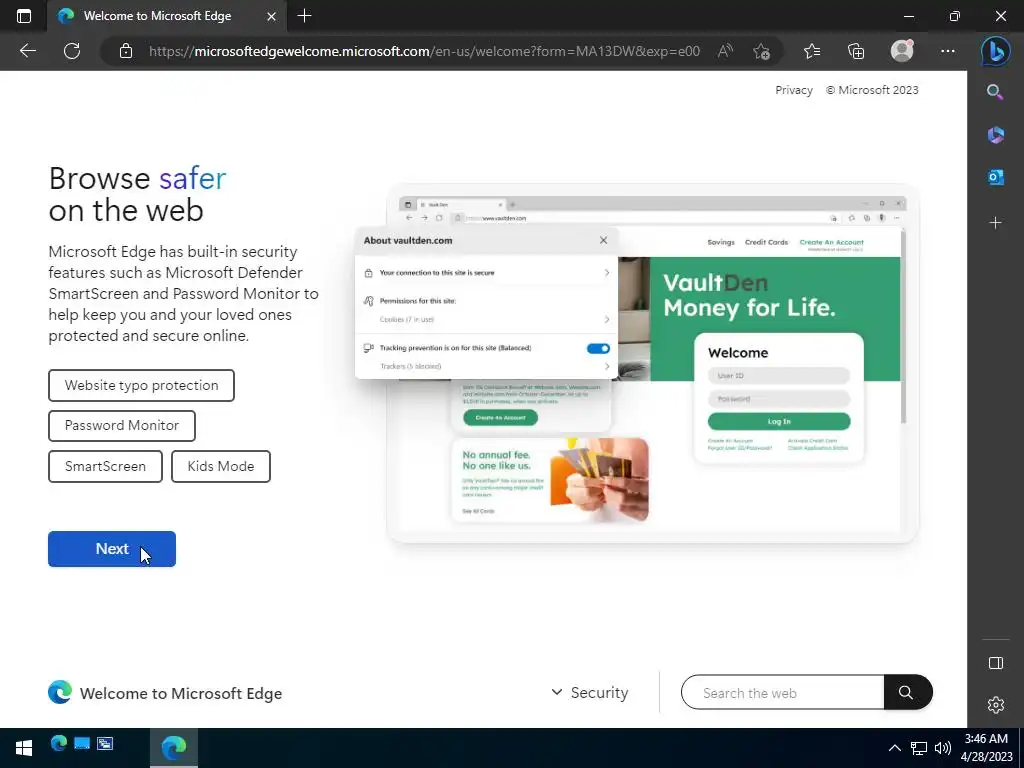Add a new sidebar app
The width and height of the screenshot is (1024, 768).
point(995,223)
